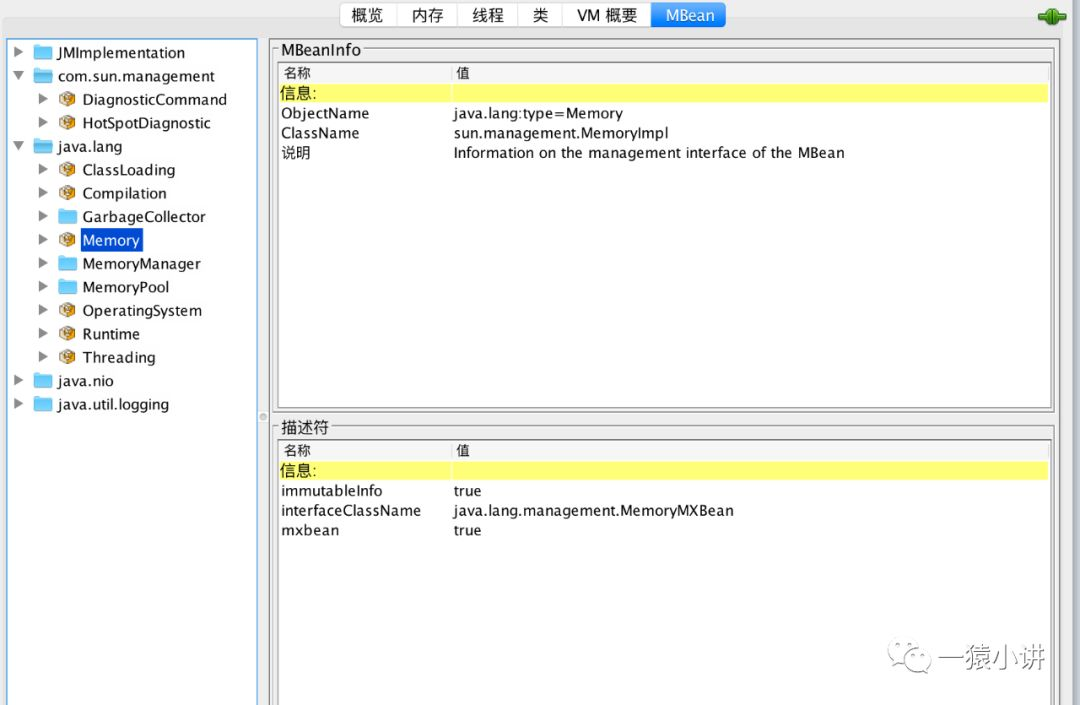Click the 名称 header in 描述符 table
The image size is (1080, 705).
pos(365,450)
